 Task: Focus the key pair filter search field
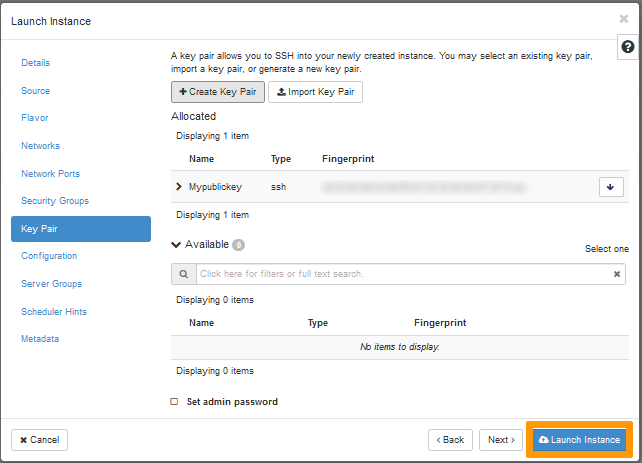pyautogui.click(x=400, y=274)
